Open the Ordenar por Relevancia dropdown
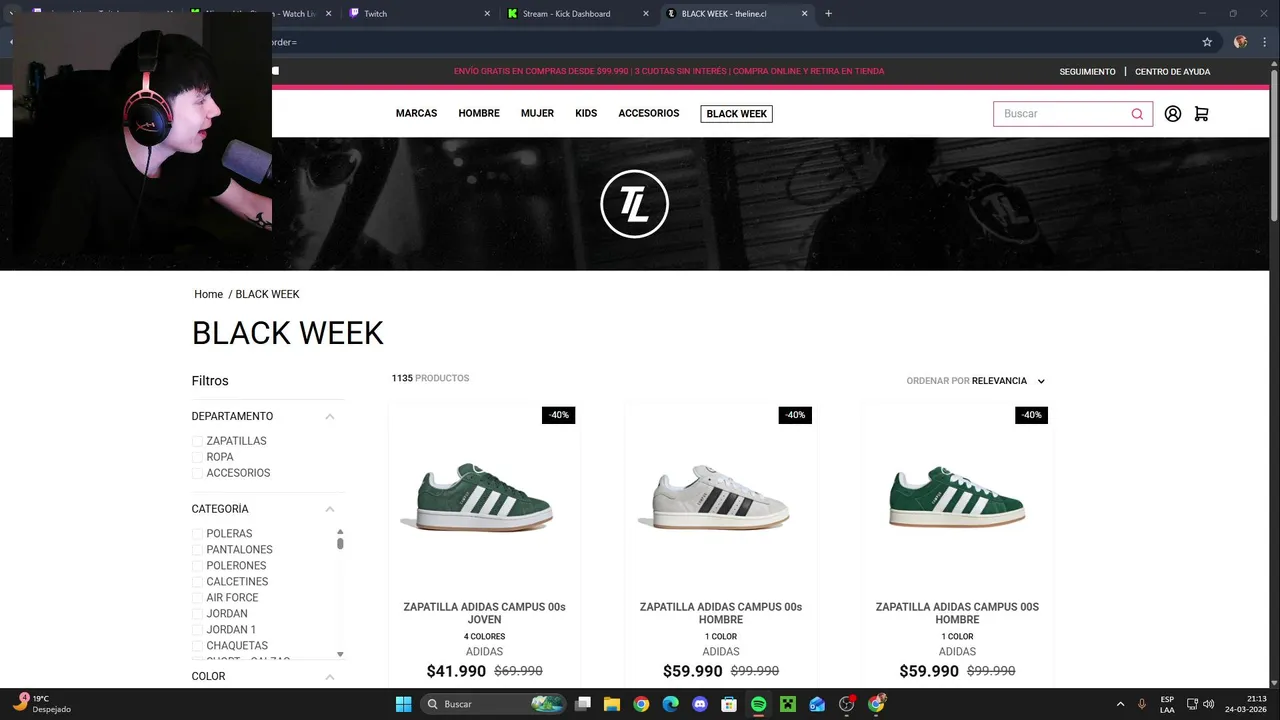Viewport: 1280px width, 720px height. 976,381
